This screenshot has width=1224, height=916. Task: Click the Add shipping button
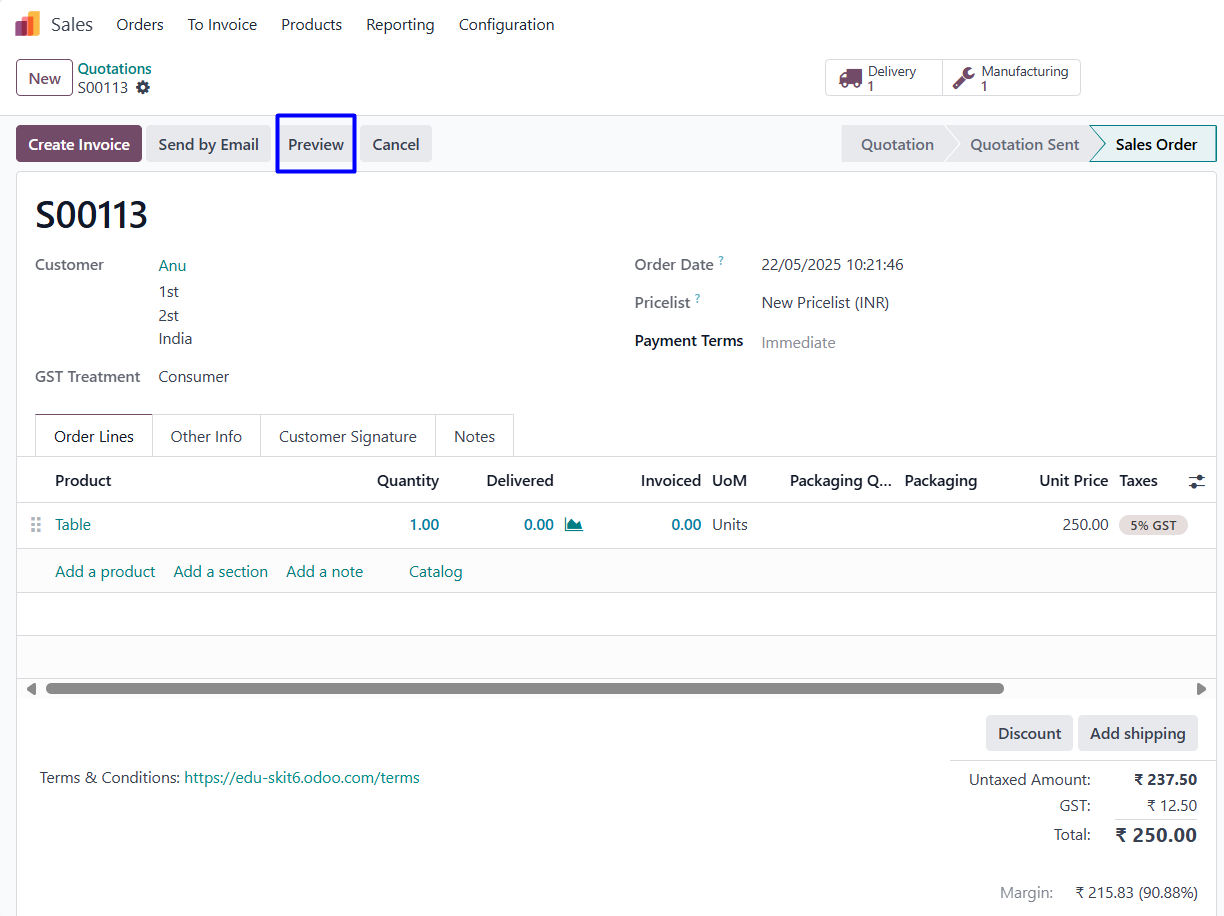[1138, 733]
